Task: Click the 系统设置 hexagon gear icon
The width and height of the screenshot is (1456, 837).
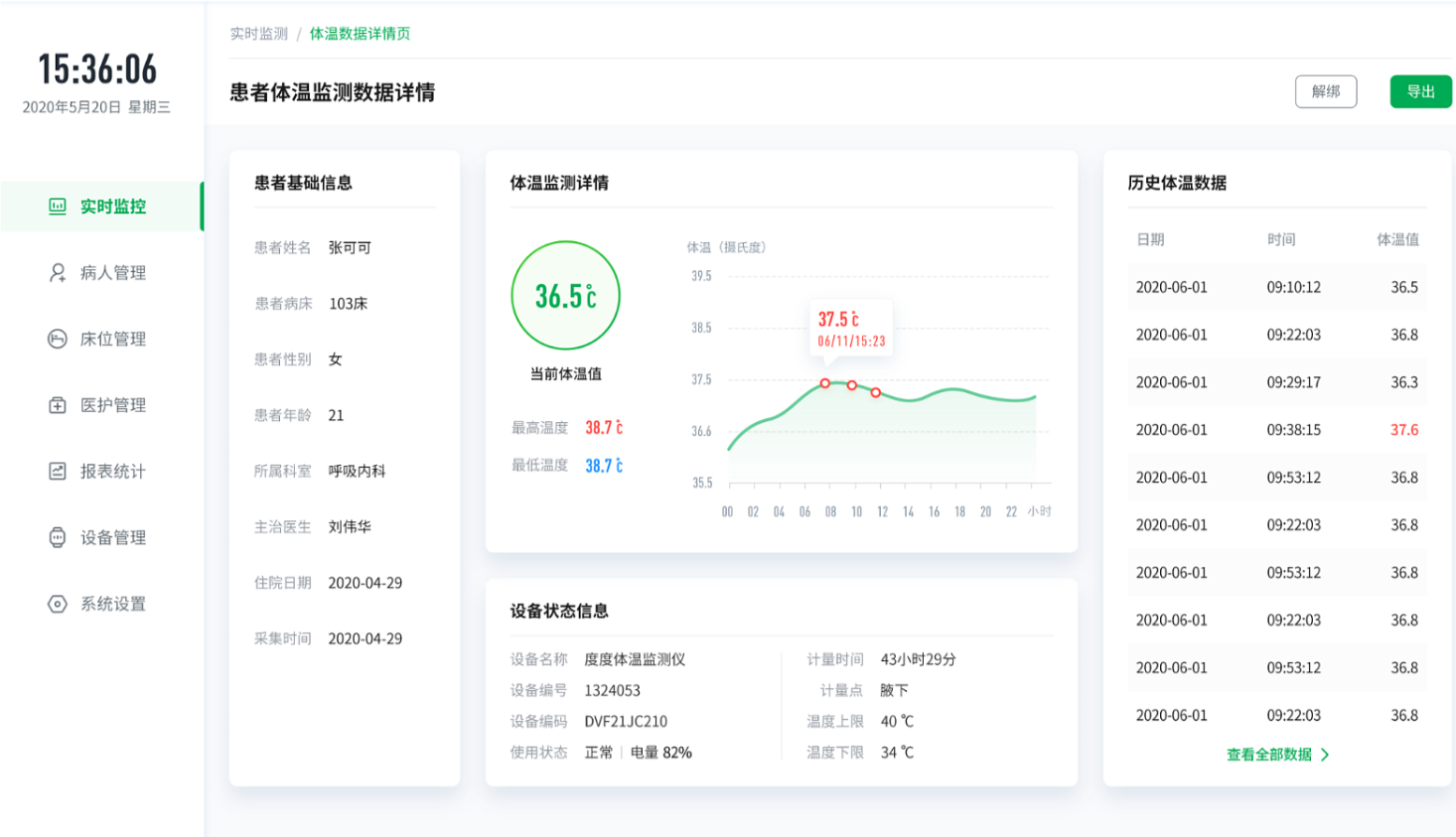Action: pos(58,604)
